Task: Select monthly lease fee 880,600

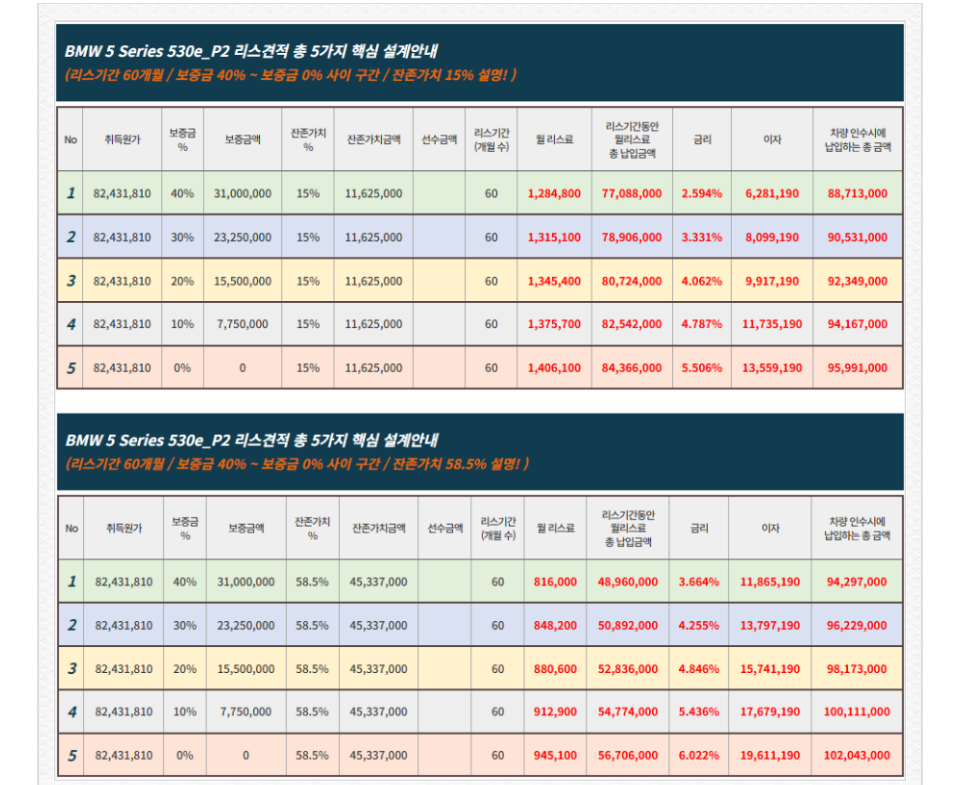Action: (555, 669)
